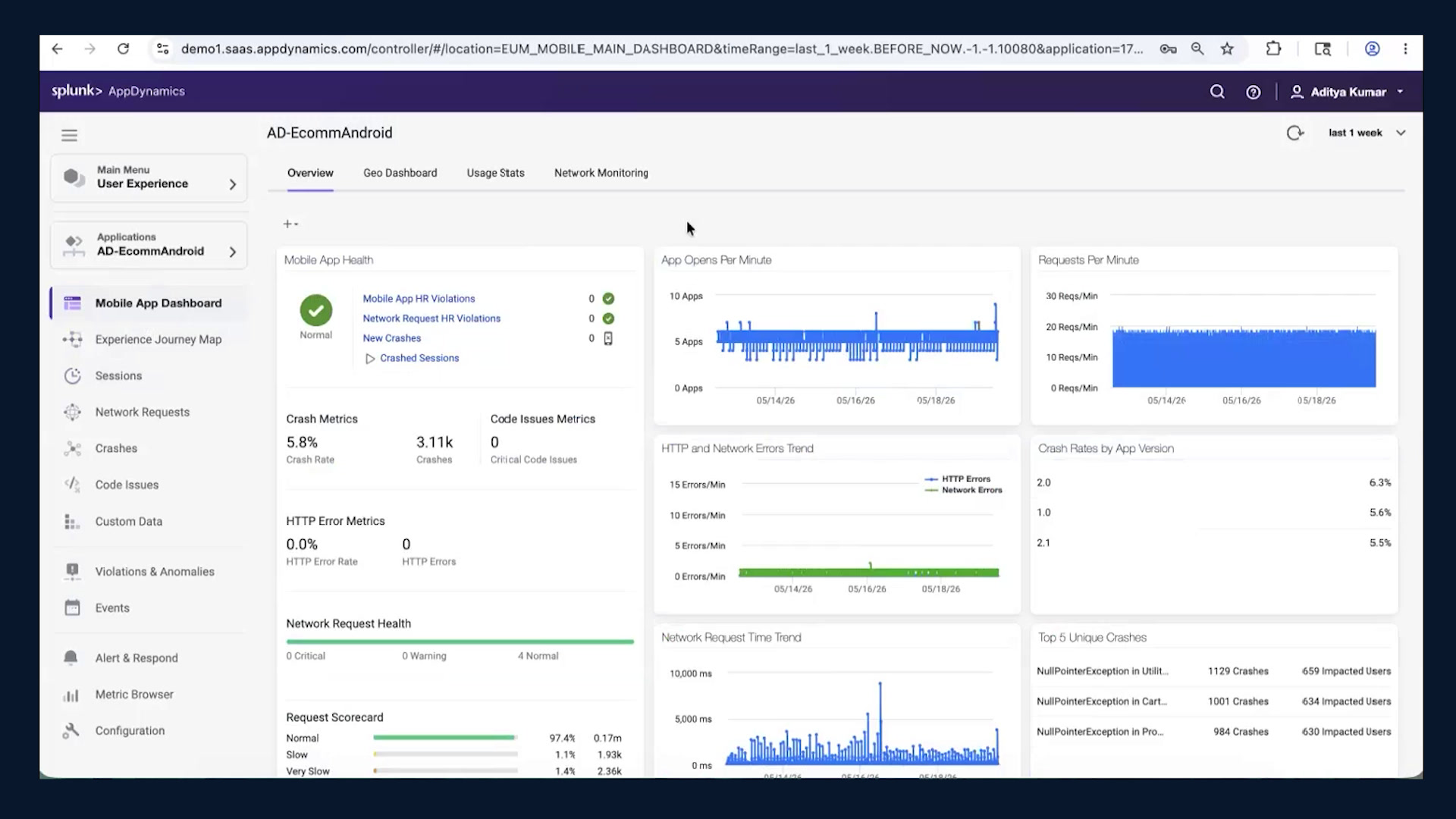Open the Aditya Kumar user menu
Screen dimensions: 1456x819
(x=1347, y=92)
